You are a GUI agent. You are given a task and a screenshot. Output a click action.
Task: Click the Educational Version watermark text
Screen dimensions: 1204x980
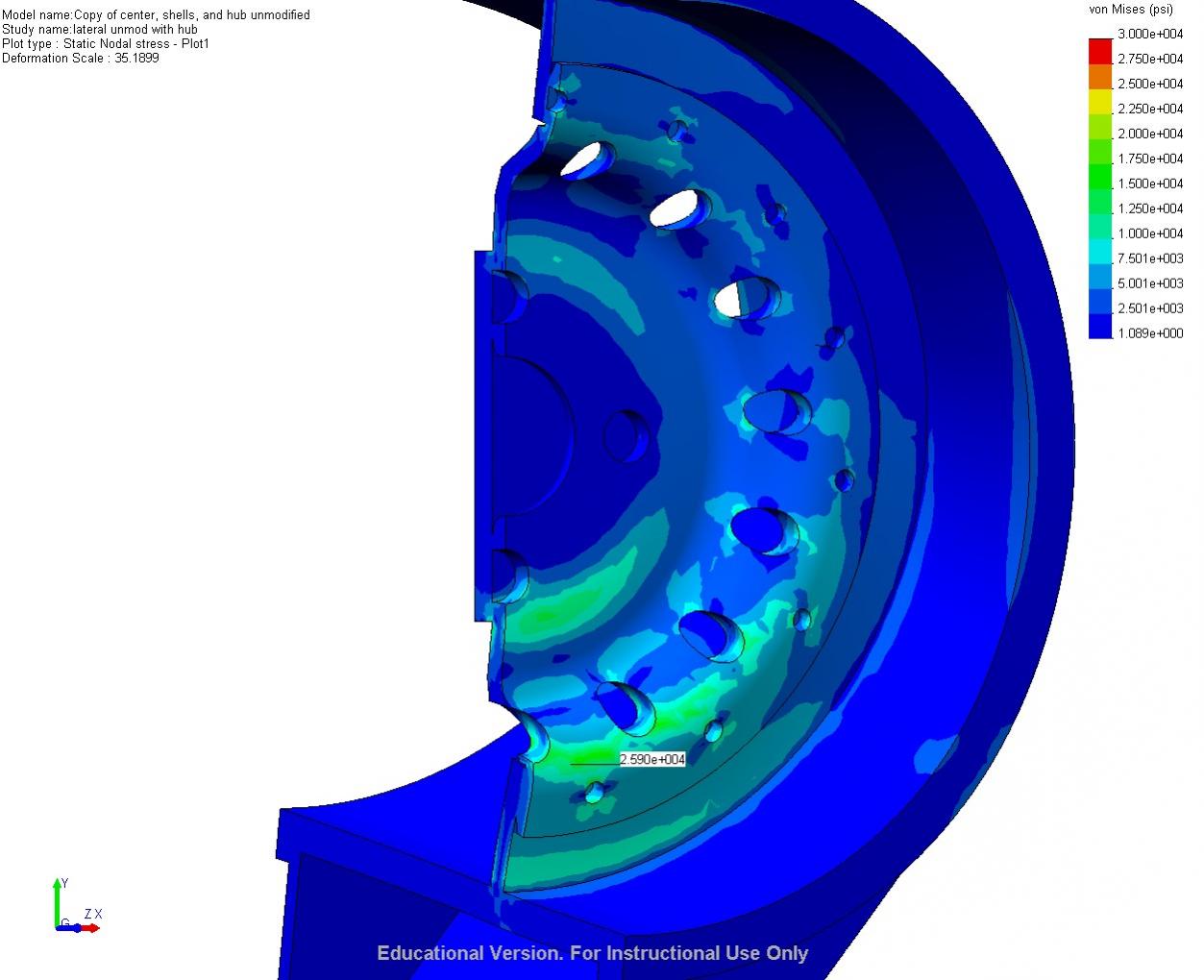tap(592, 953)
